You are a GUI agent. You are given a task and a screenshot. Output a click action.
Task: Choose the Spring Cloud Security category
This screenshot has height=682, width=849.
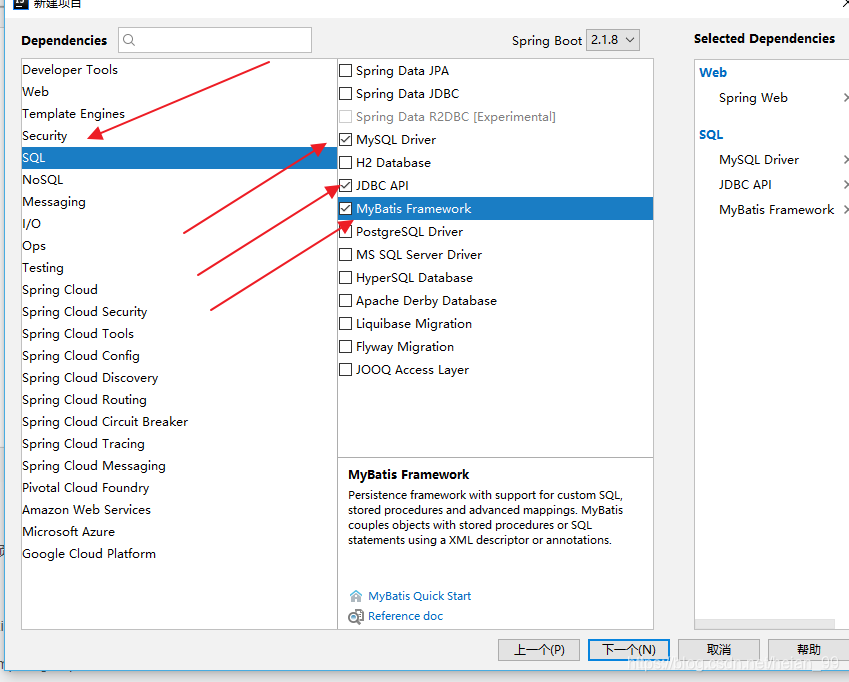point(85,312)
